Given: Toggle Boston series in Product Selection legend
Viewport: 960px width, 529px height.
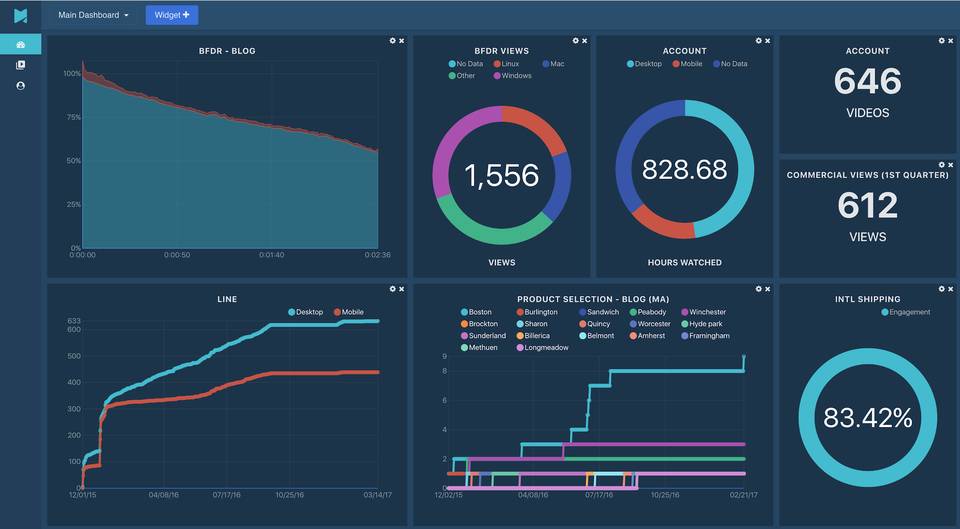Looking at the screenshot, I should 476,312.
